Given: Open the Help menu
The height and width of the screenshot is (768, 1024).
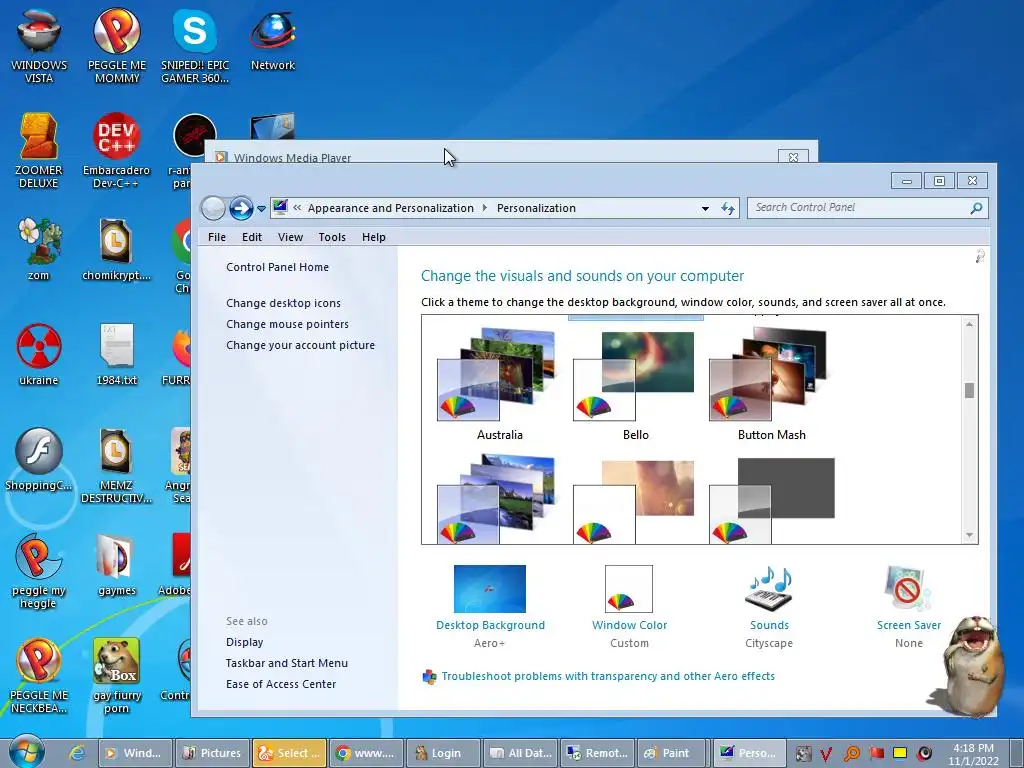Looking at the screenshot, I should click(x=374, y=237).
